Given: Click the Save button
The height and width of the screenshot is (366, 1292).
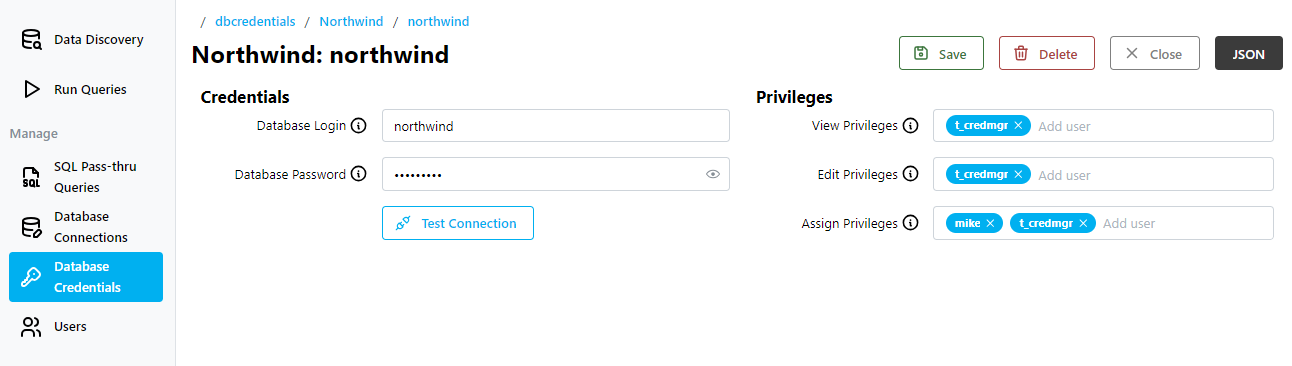Looking at the screenshot, I should pos(941,53).
